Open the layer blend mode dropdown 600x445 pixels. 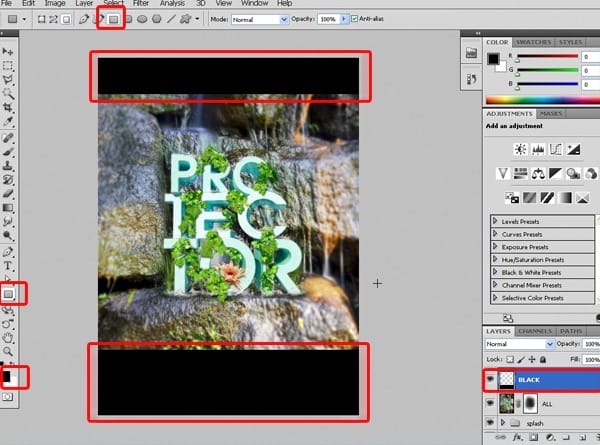point(519,344)
